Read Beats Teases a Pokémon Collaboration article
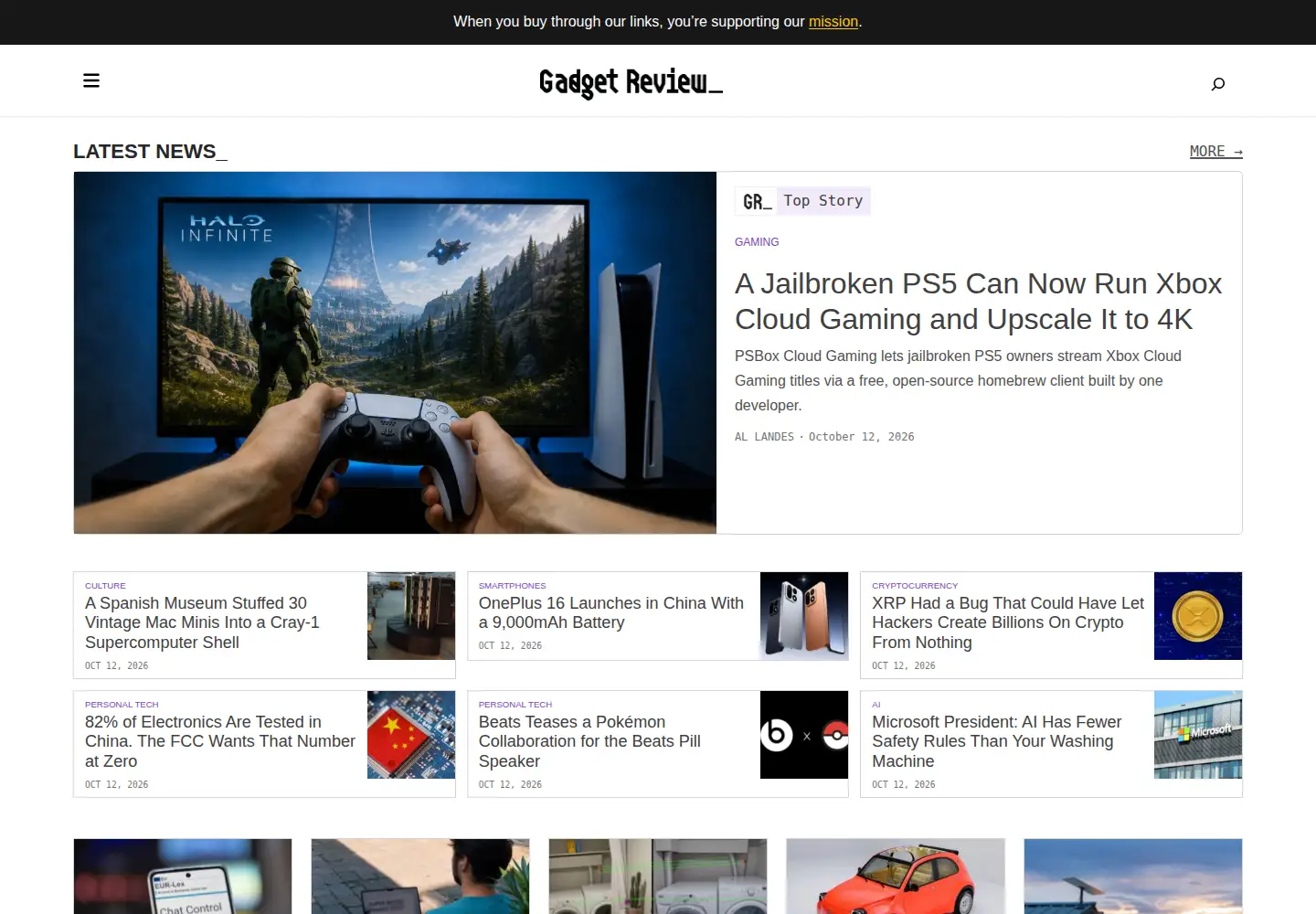The image size is (1316, 914). (x=589, y=741)
